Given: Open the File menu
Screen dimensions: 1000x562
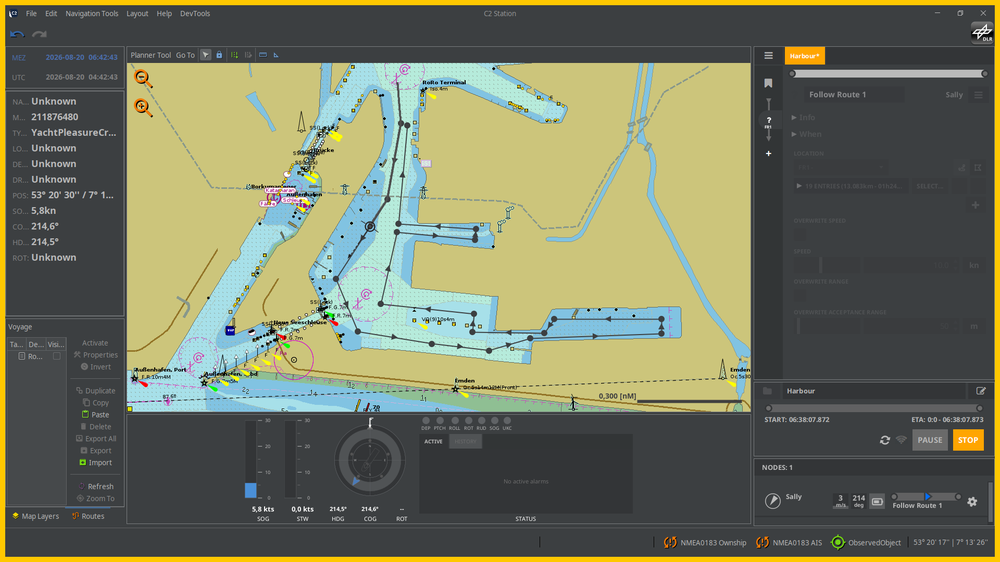Looking at the screenshot, I should tap(31, 13).
